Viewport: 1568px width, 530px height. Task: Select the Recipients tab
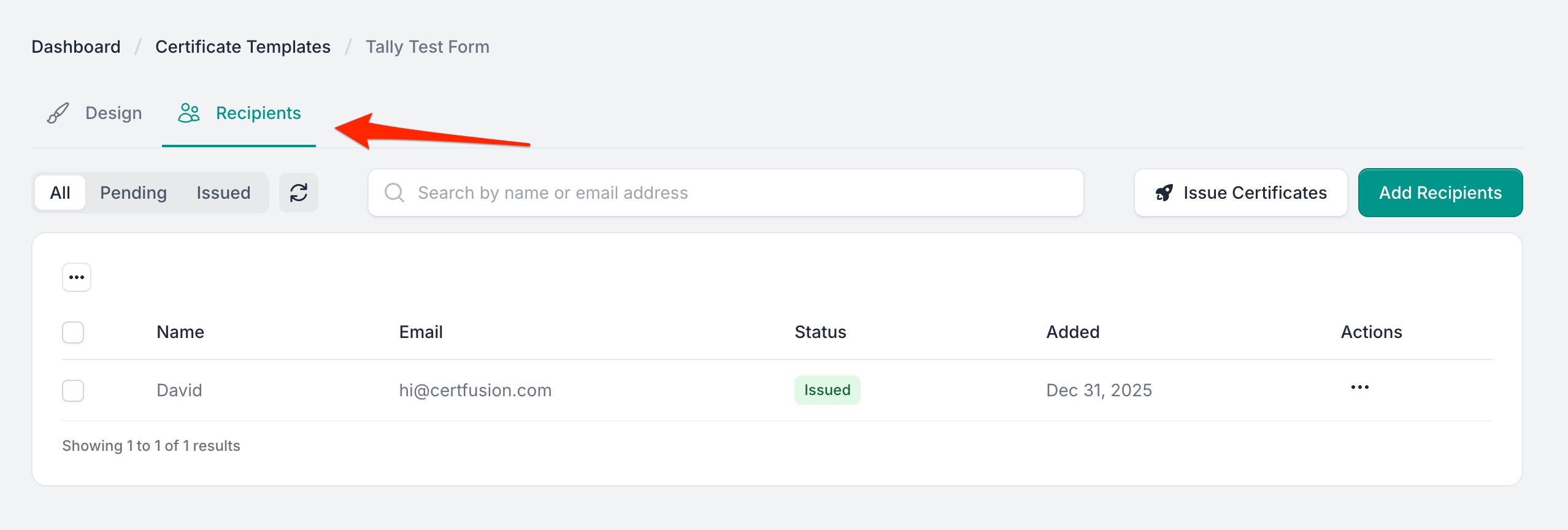[258, 113]
